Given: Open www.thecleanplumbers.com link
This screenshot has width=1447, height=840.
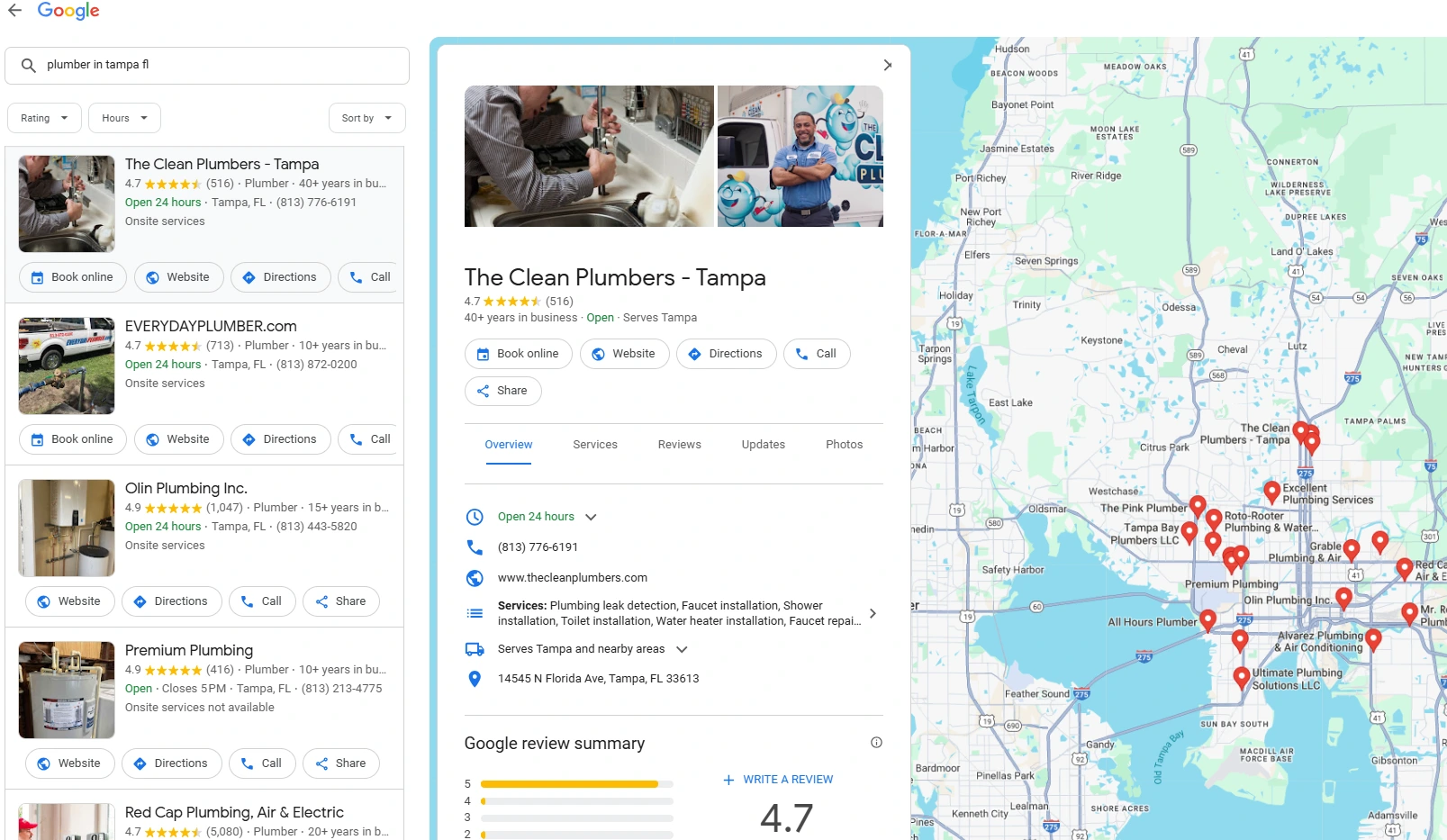Looking at the screenshot, I should click(573, 578).
